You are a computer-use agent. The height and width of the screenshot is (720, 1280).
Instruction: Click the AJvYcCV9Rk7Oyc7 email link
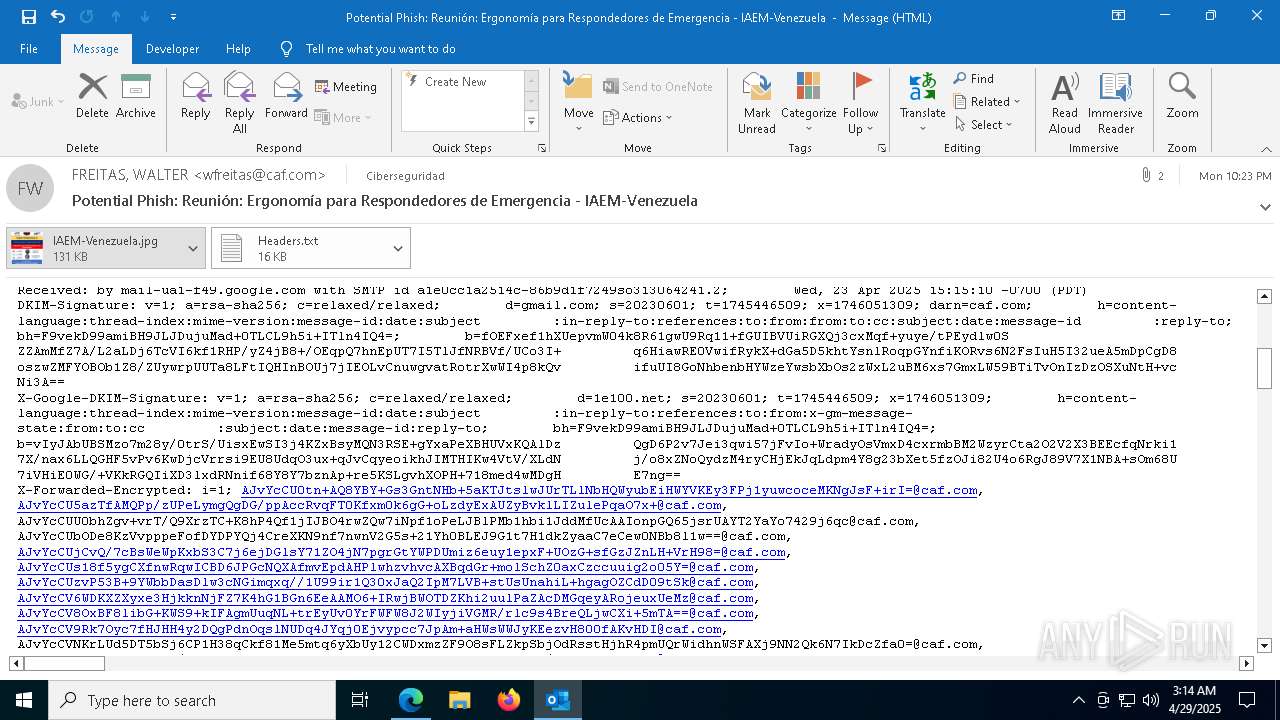pos(369,630)
